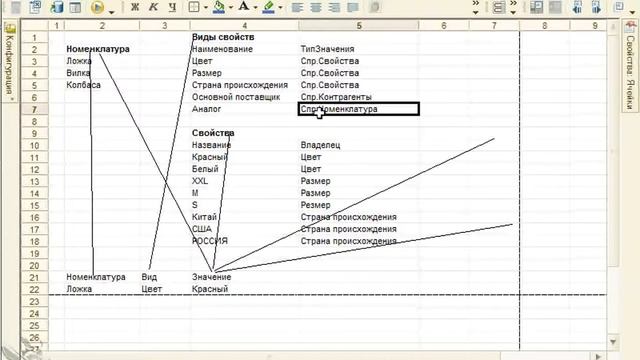
Task: Click the vertical scrollbar down arrow
Action: coord(613,342)
